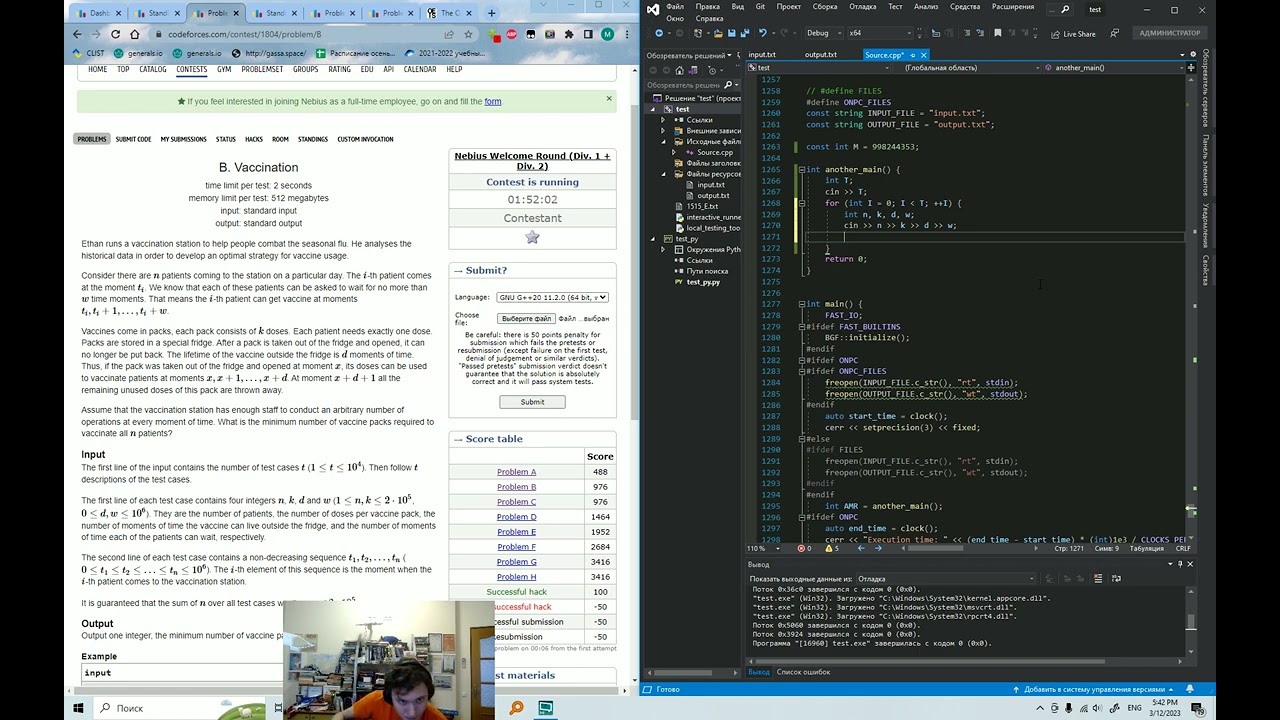Click the Save All icon in Visual Studio toolbar
The height and width of the screenshot is (720, 1280).
coord(746,33)
